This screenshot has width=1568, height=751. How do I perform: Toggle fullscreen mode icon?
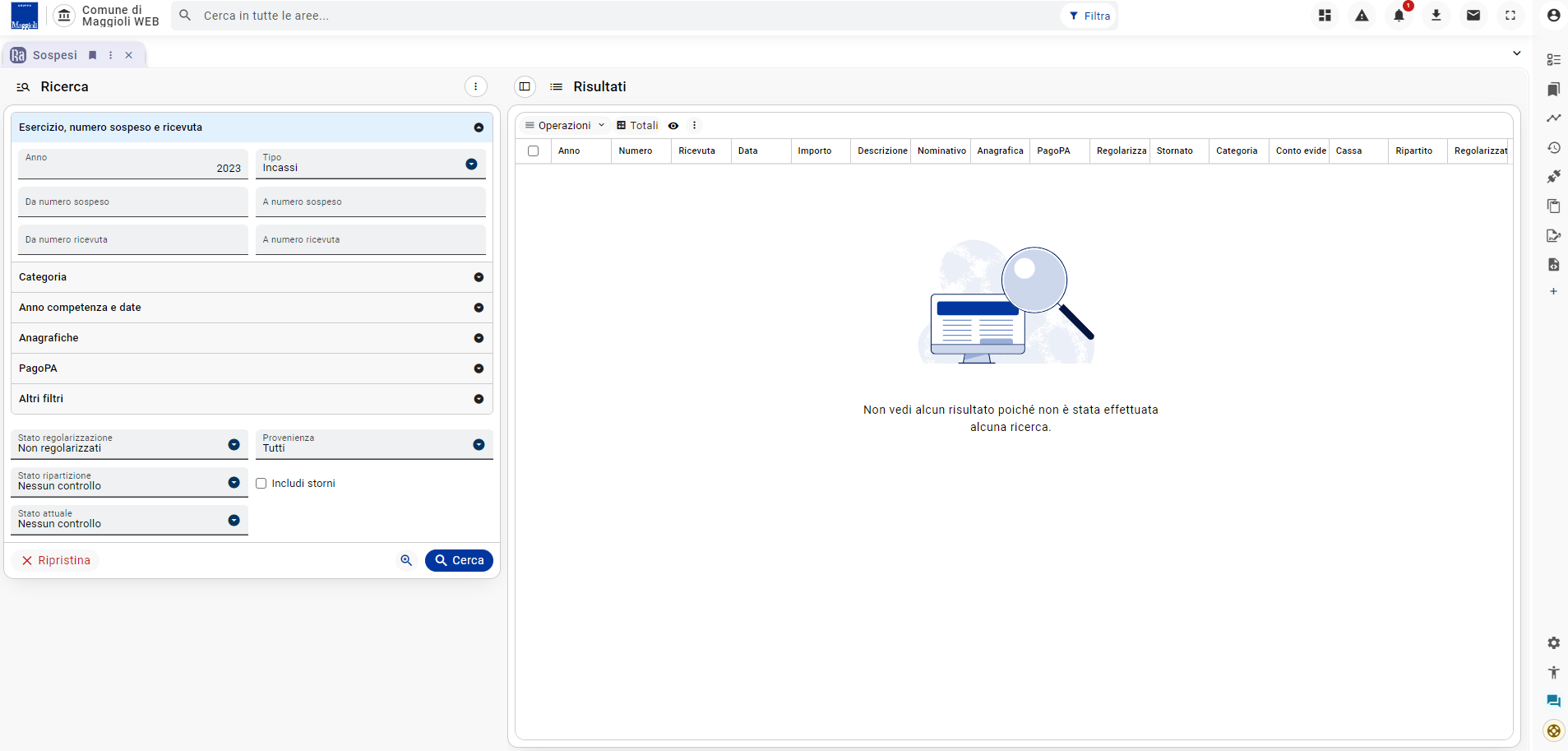coord(1510,16)
